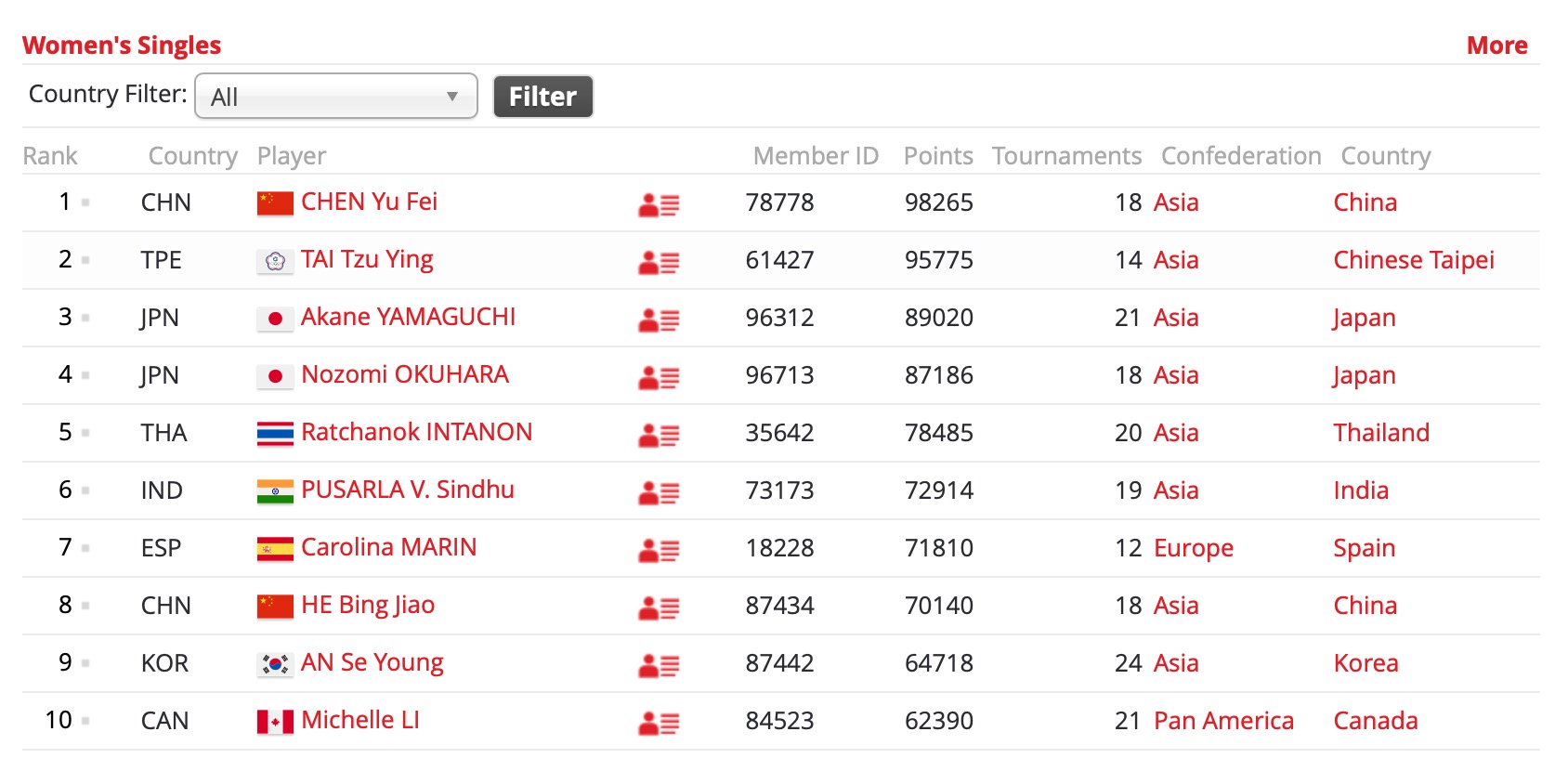The image size is (1568, 771).
Task: Open the More rankings link
Action: (1496, 46)
